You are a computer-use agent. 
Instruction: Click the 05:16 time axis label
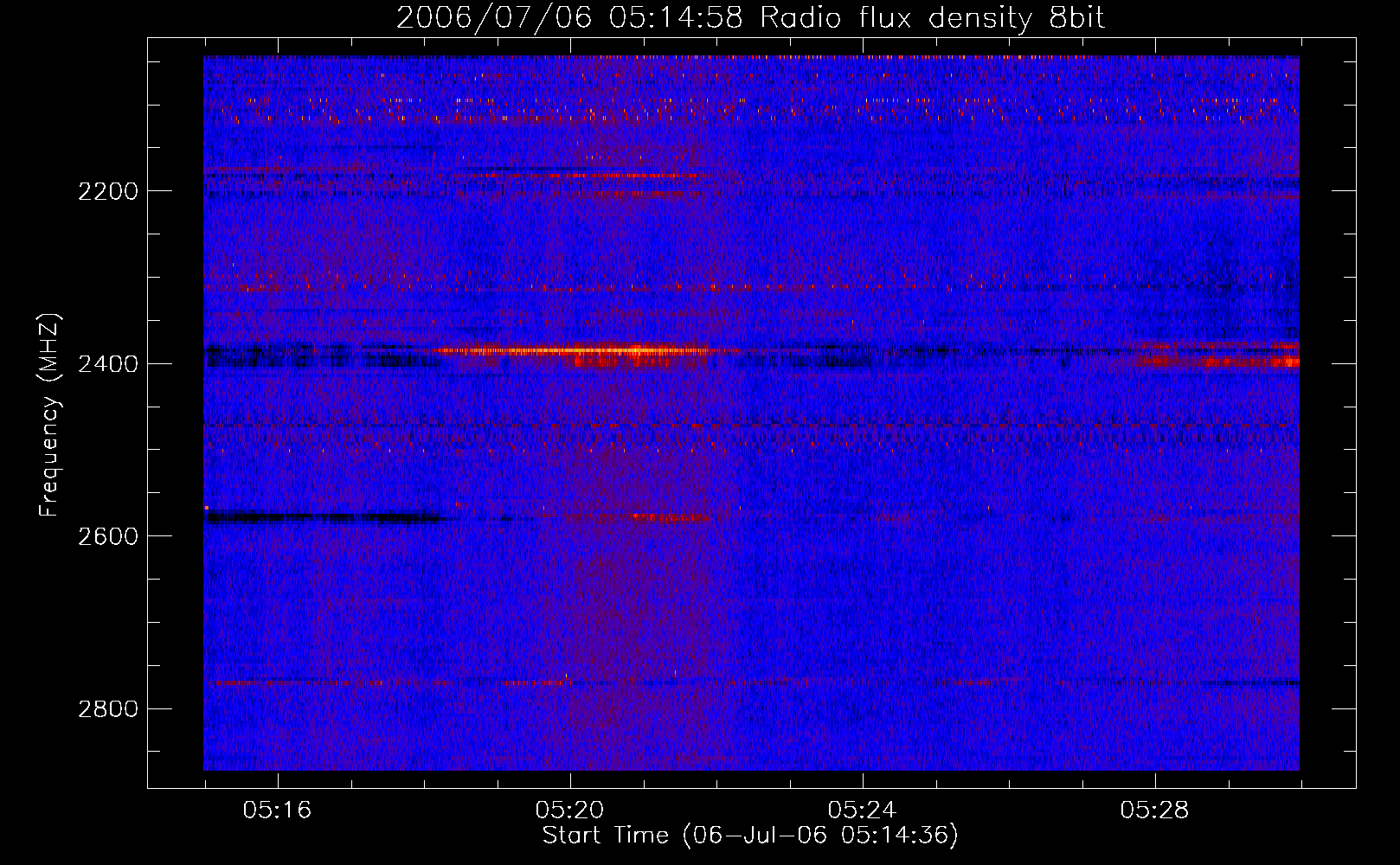(277, 811)
